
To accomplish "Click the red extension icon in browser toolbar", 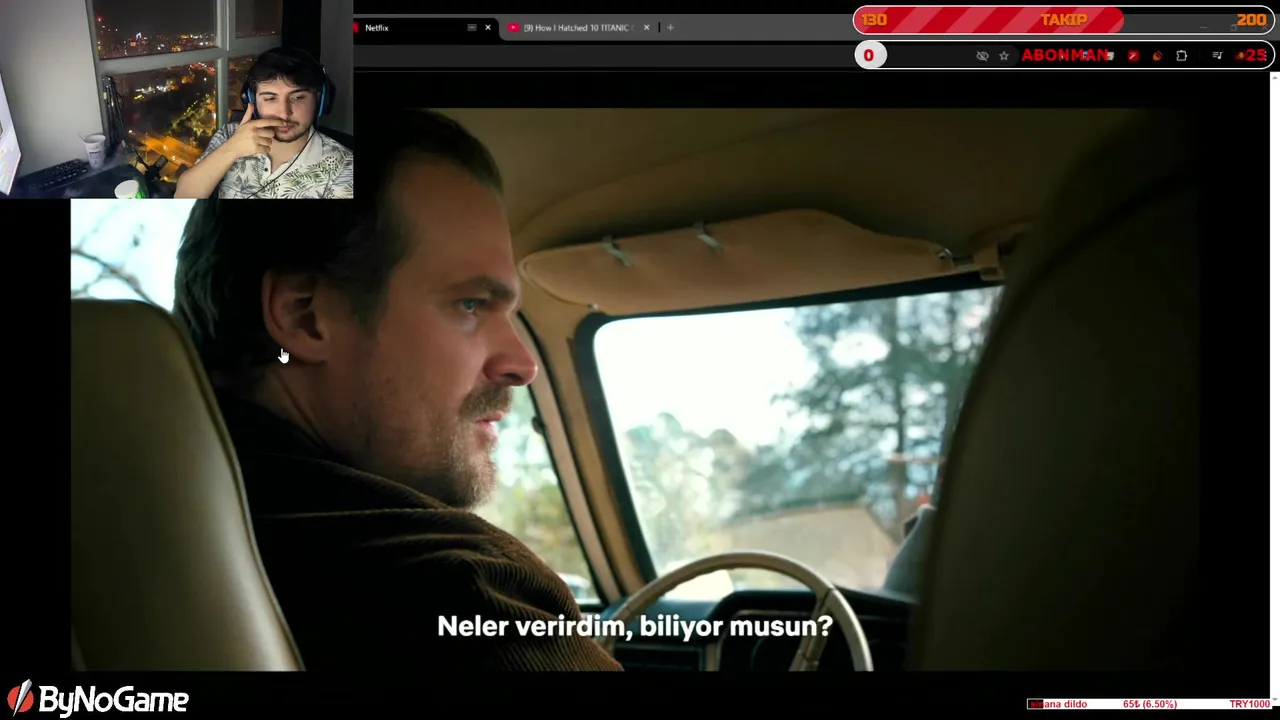I will point(1133,56).
